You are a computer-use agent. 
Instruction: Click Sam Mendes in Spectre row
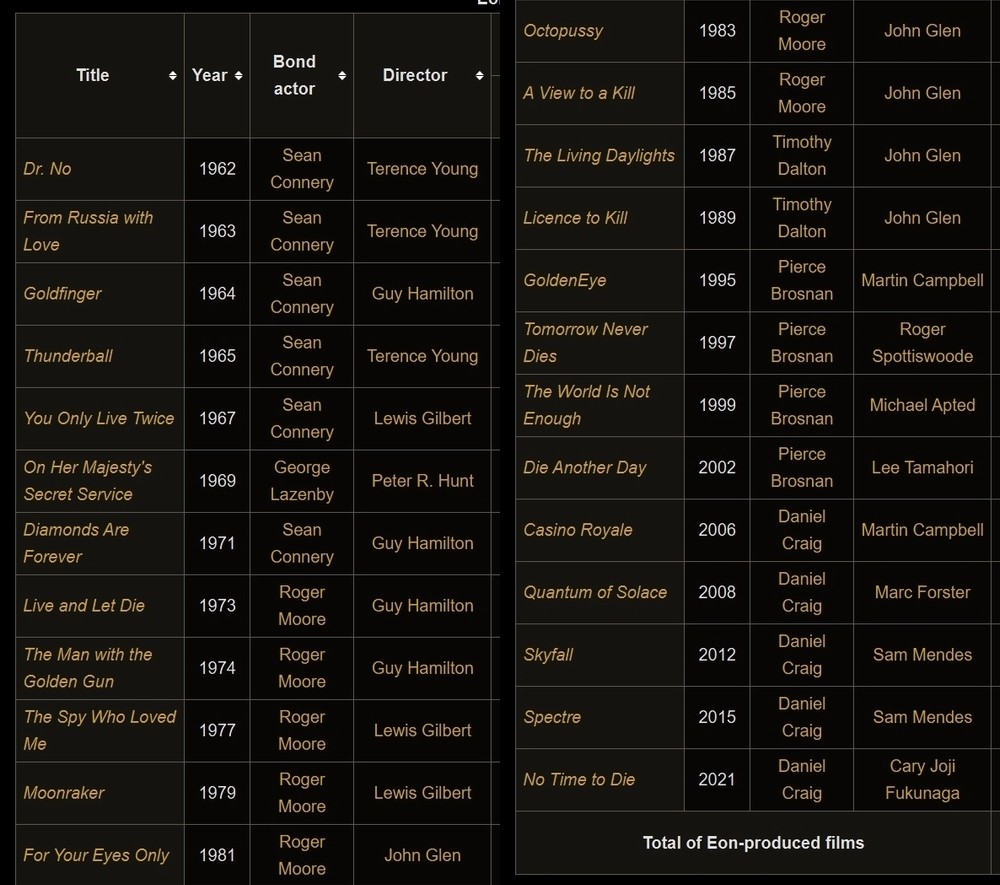click(x=922, y=717)
